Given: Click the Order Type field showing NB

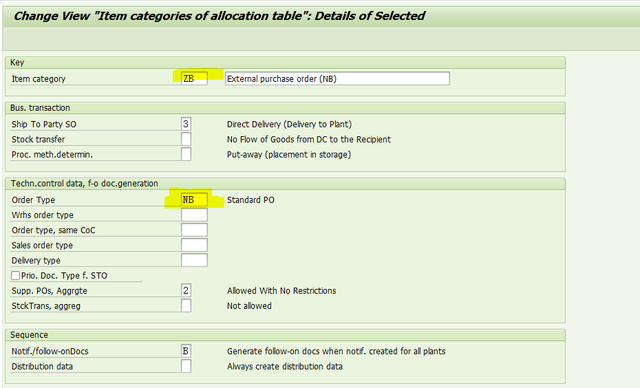Looking at the screenshot, I should (x=194, y=200).
